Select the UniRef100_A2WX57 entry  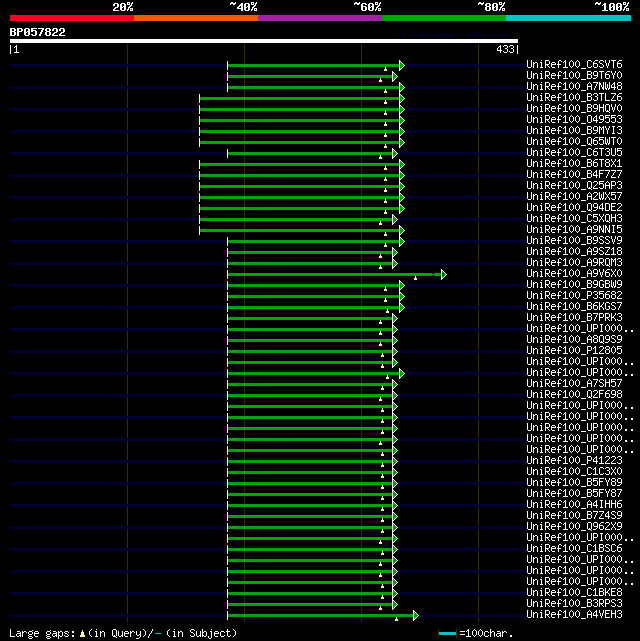click(574, 197)
